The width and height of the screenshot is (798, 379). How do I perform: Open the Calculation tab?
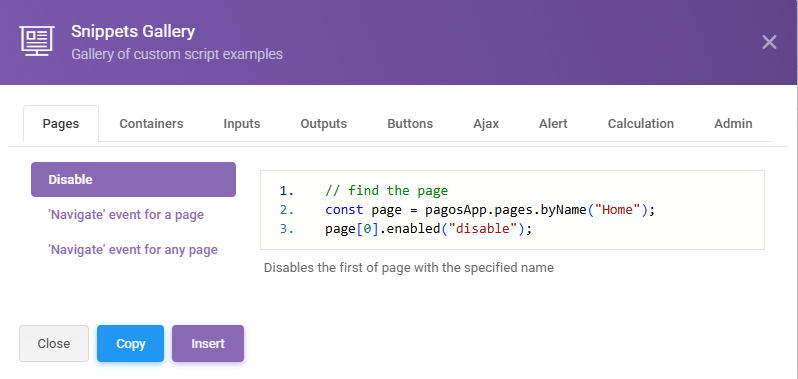(641, 124)
